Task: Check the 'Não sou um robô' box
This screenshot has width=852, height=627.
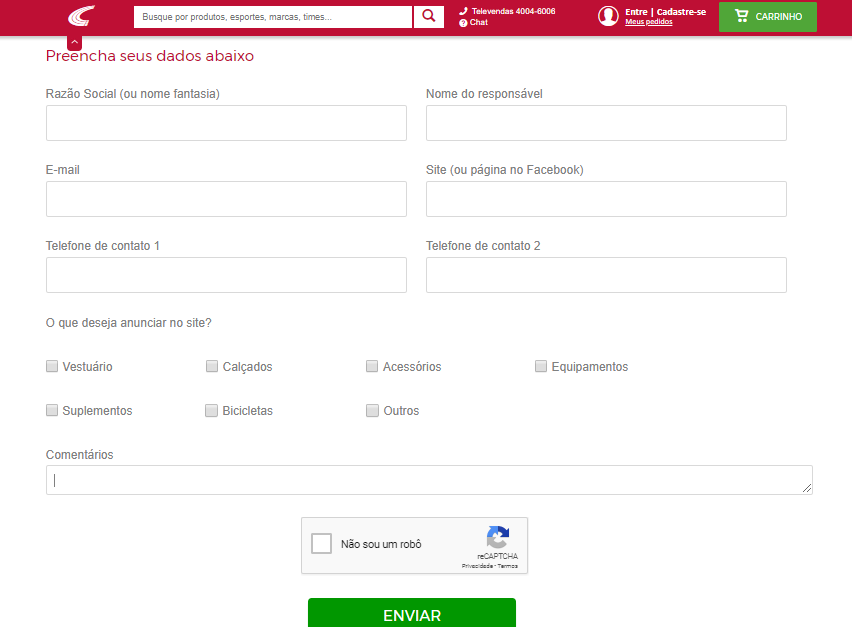Action: tap(321, 544)
